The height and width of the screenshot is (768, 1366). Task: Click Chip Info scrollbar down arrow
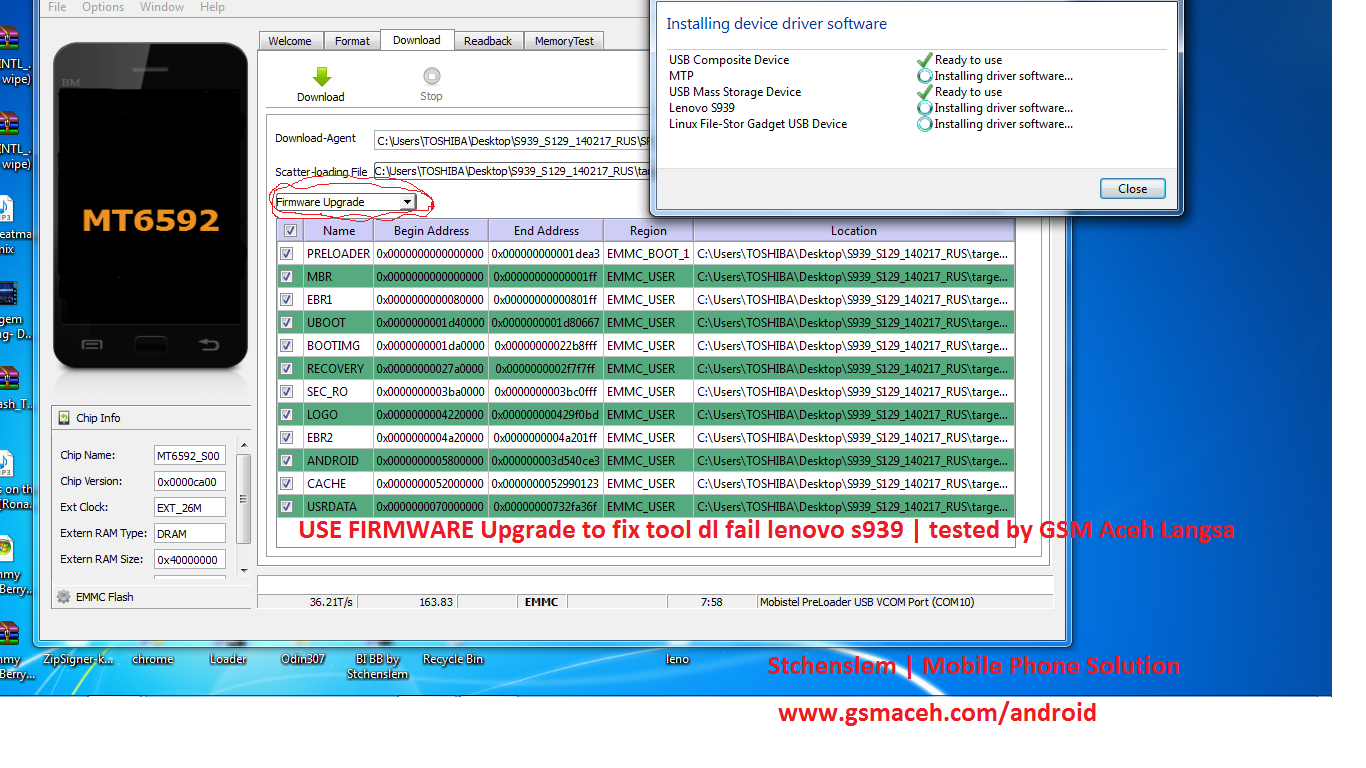coord(243,569)
